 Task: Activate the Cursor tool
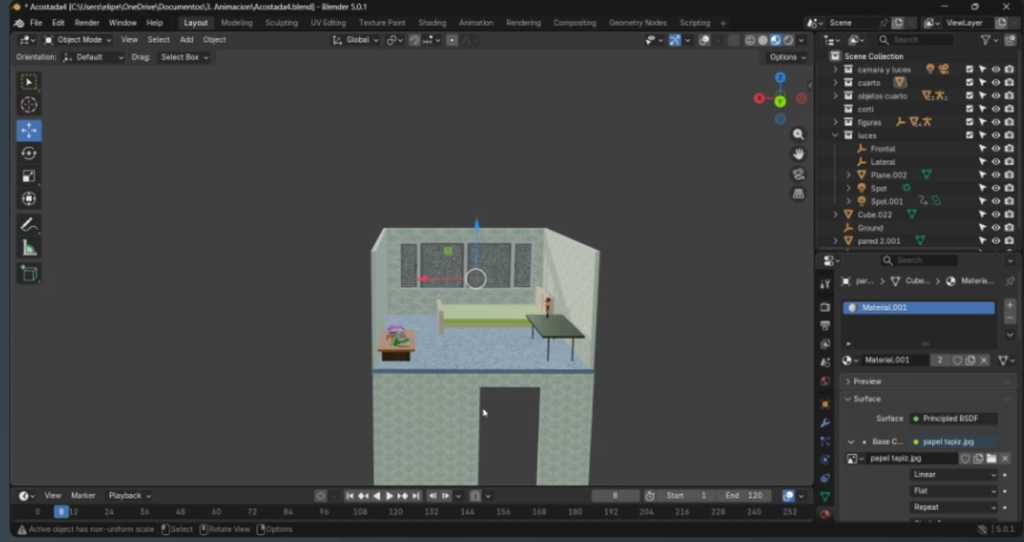pos(29,105)
